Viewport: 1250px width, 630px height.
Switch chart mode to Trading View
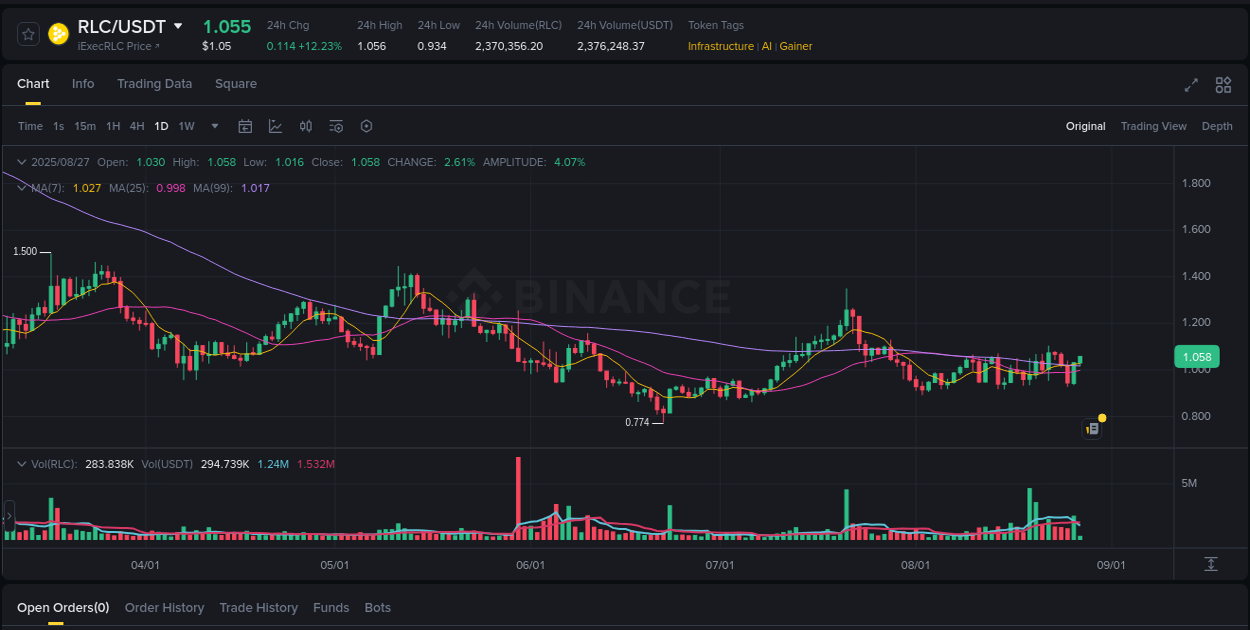[x=1153, y=126]
